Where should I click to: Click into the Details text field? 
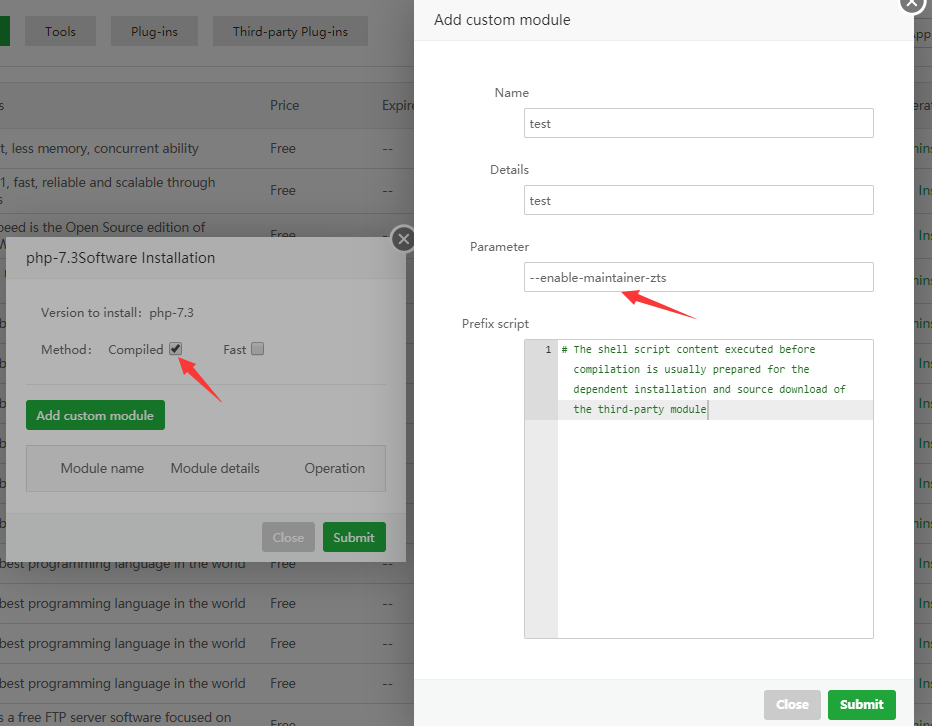pyautogui.click(x=698, y=200)
